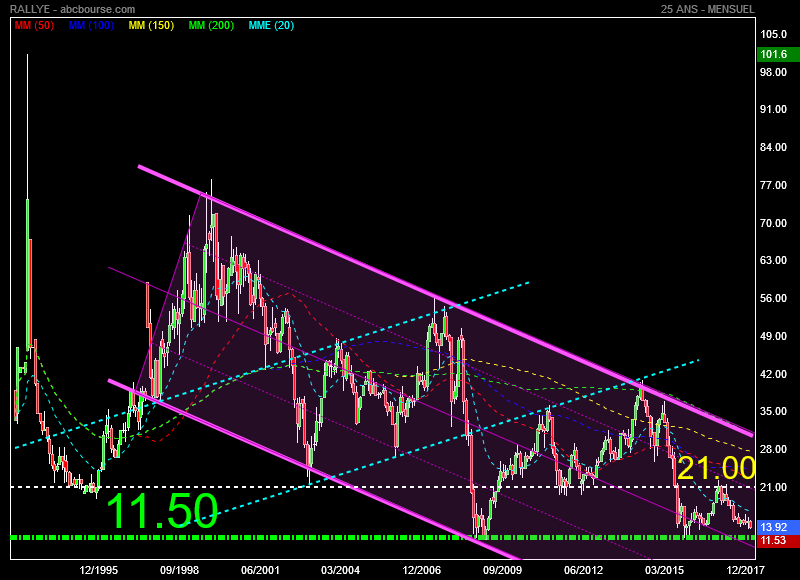Click the 84.00 price axis value
800x580 pixels.
coord(773,147)
